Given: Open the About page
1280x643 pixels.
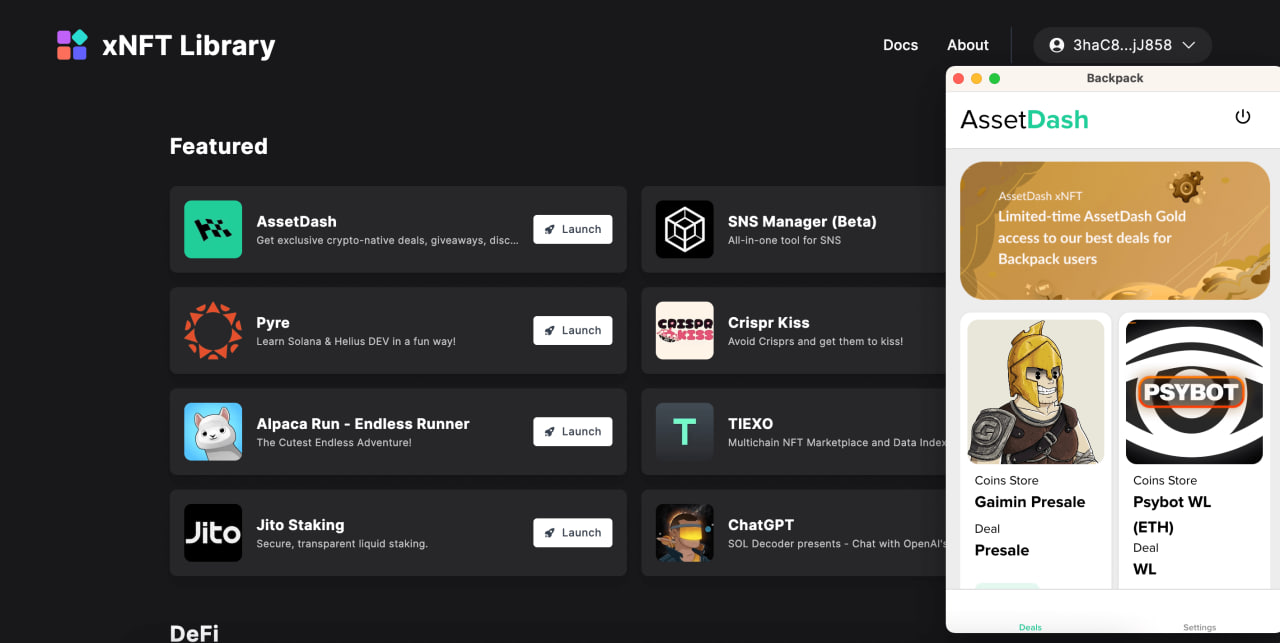Looking at the screenshot, I should [968, 45].
